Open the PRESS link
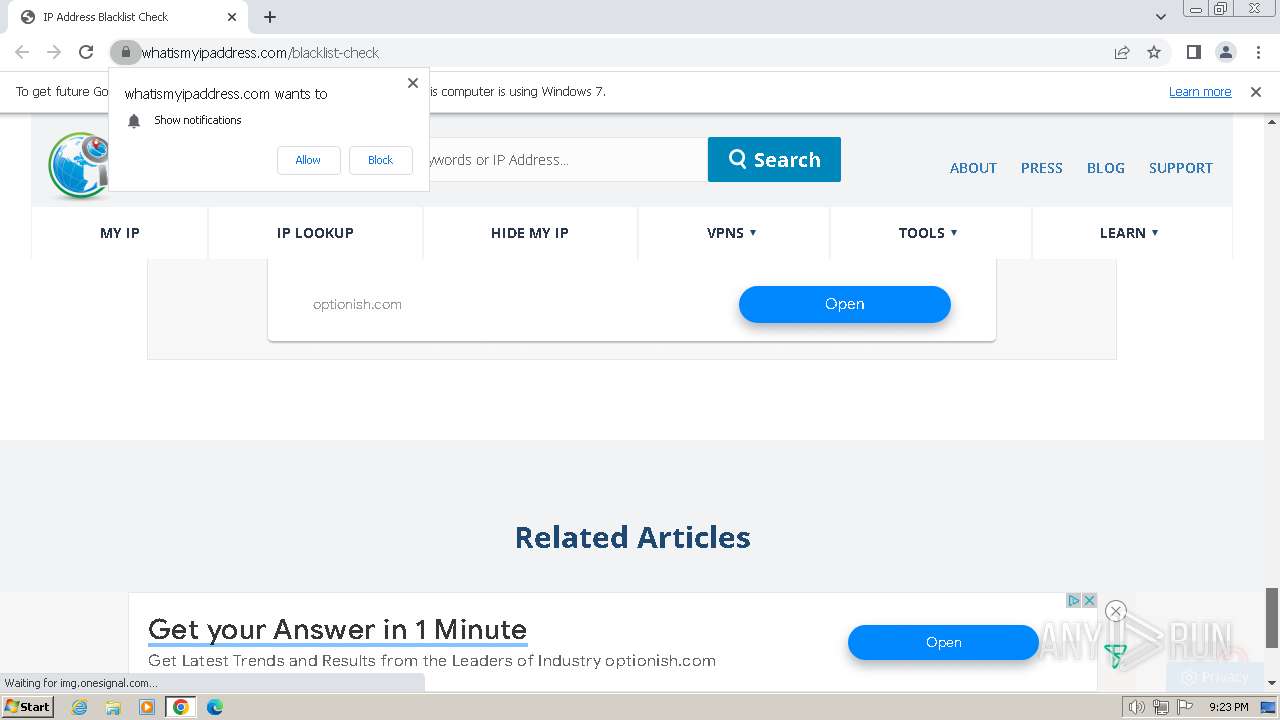1280x720 pixels. click(1041, 168)
